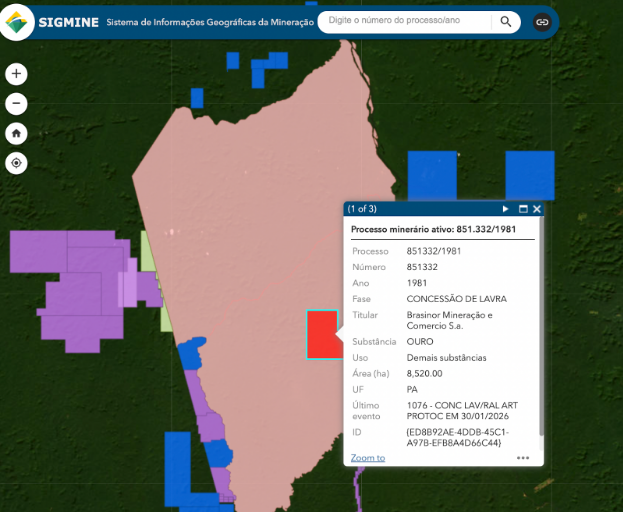The height and width of the screenshot is (515, 623).
Task: Click the SIGMINE logo
Action: coord(17,21)
